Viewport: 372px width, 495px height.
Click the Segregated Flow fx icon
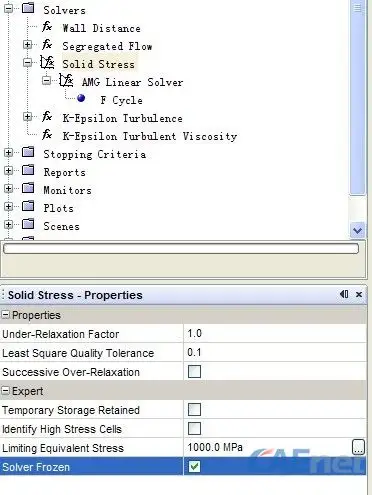tap(47, 44)
